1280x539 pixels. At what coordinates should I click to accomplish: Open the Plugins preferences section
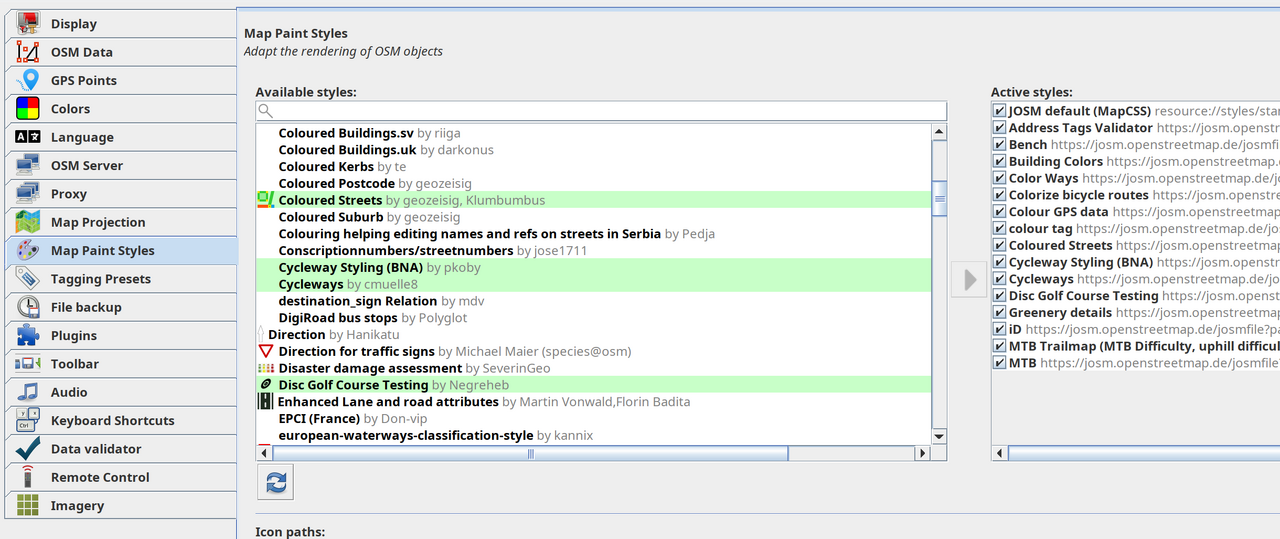pyautogui.click(x=74, y=336)
